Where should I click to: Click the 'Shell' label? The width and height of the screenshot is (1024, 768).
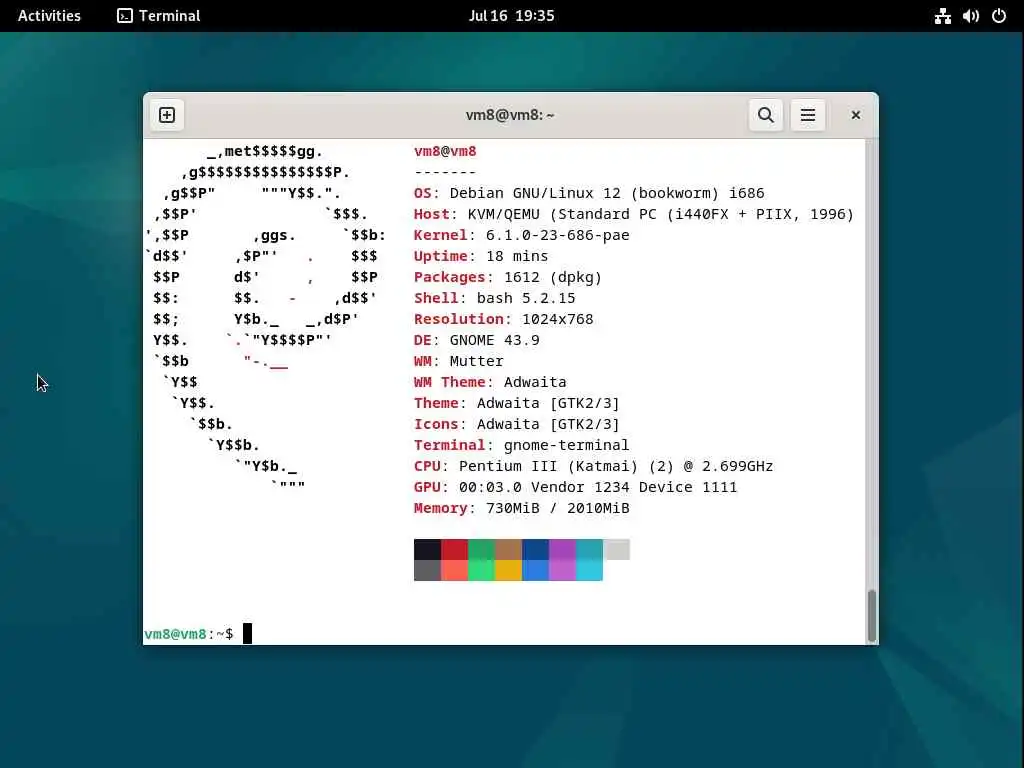pyautogui.click(x=436, y=298)
